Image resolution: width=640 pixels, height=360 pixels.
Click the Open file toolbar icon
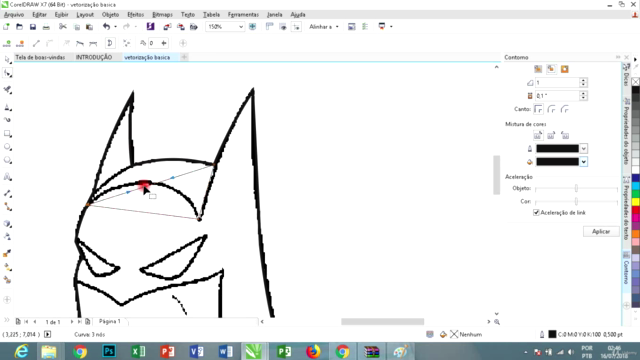click(x=19, y=27)
